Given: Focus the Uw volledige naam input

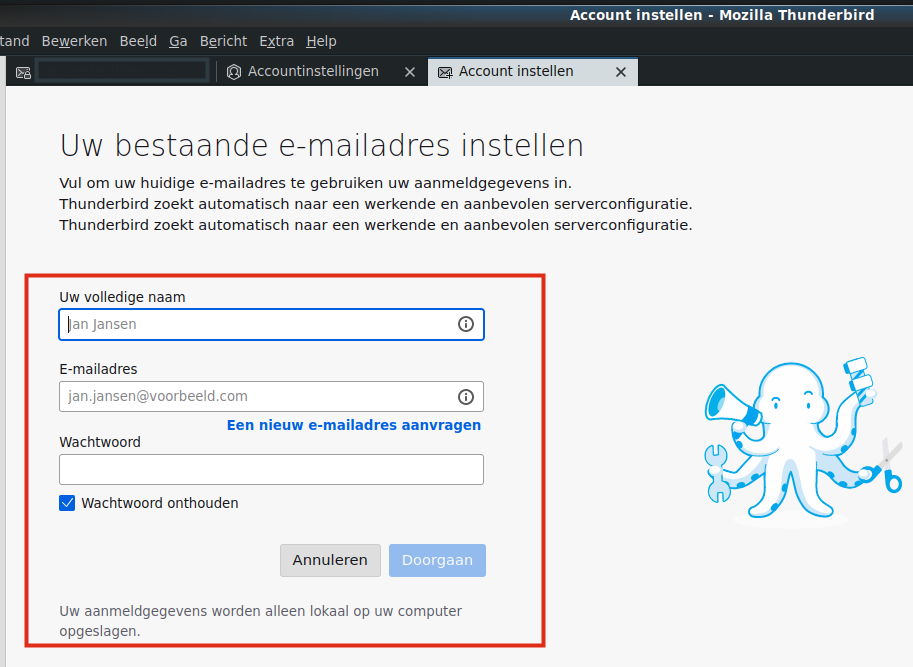Looking at the screenshot, I should pos(271,324).
